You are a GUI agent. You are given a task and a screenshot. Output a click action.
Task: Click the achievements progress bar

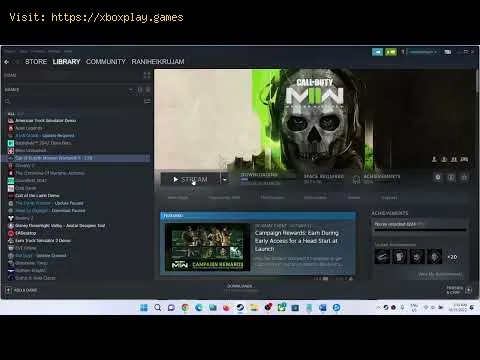(420, 230)
